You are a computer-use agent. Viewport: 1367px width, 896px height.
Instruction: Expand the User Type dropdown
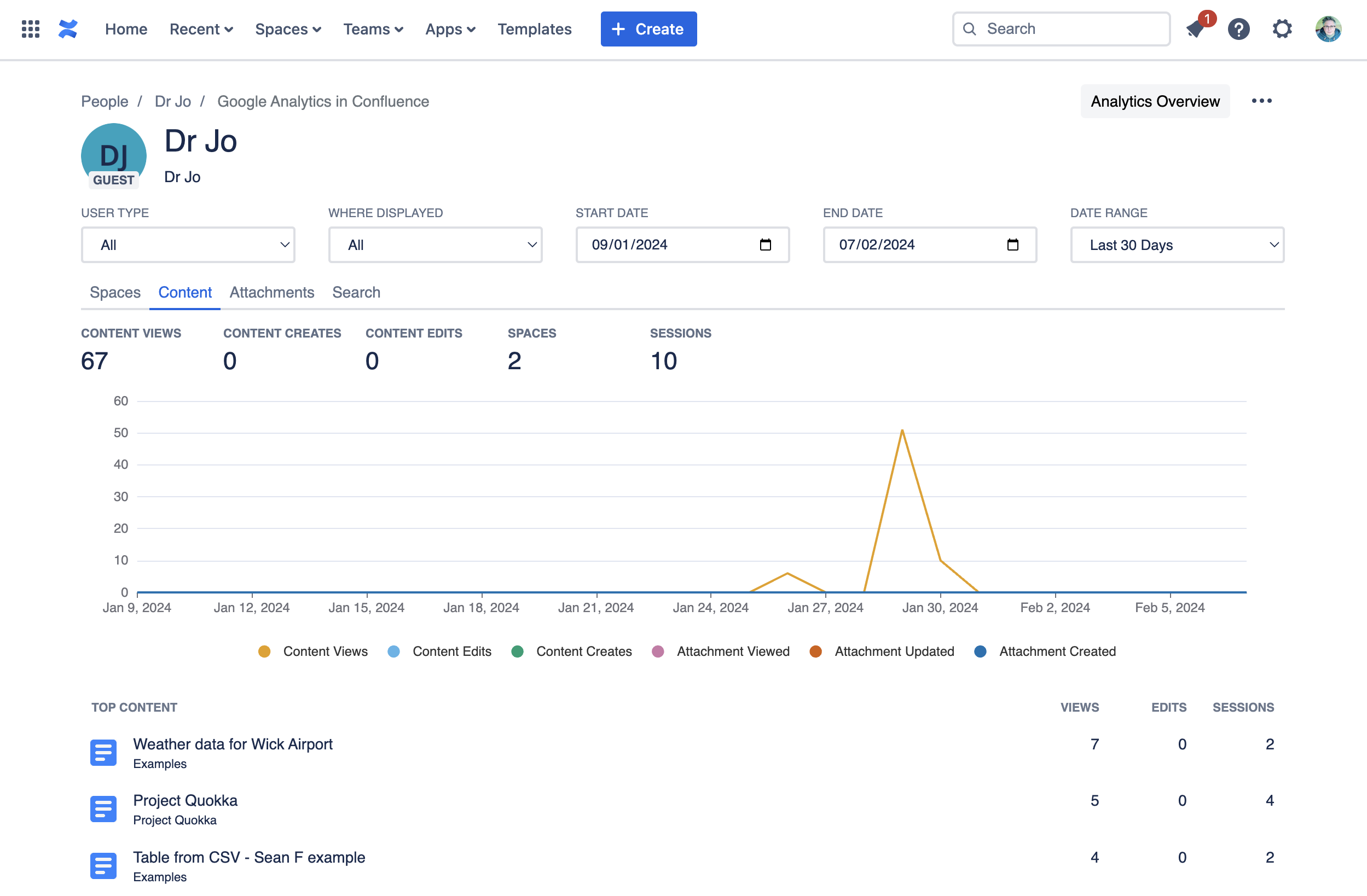pyautogui.click(x=188, y=245)
